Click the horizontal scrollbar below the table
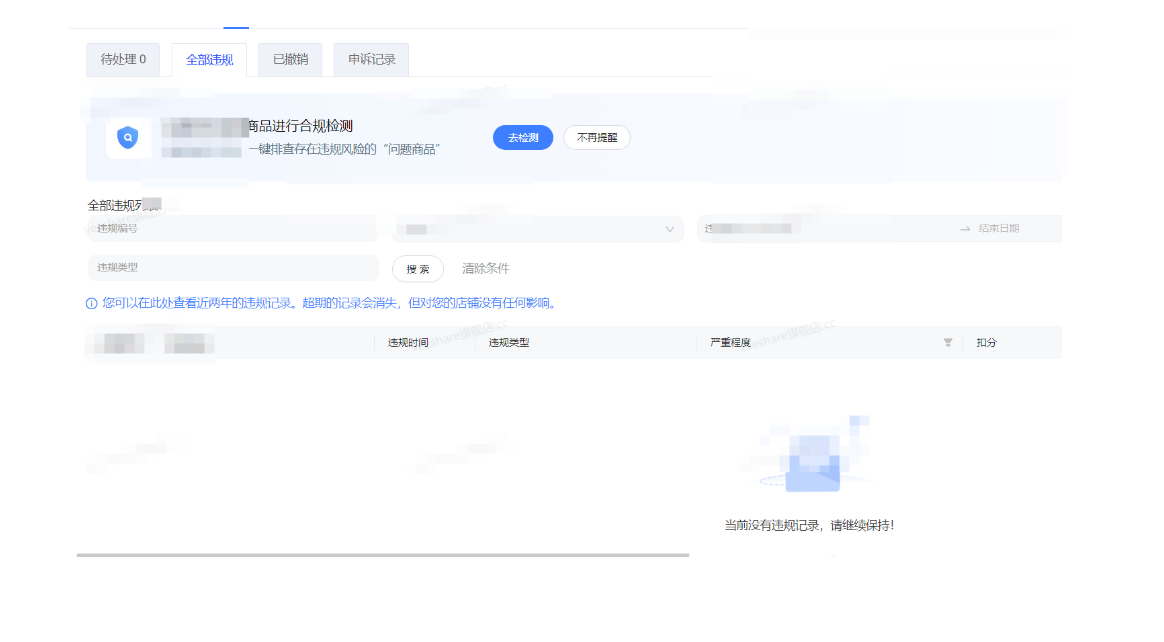Image resolution: width=1164 pixels, height=642 pixels. [382, 555]
